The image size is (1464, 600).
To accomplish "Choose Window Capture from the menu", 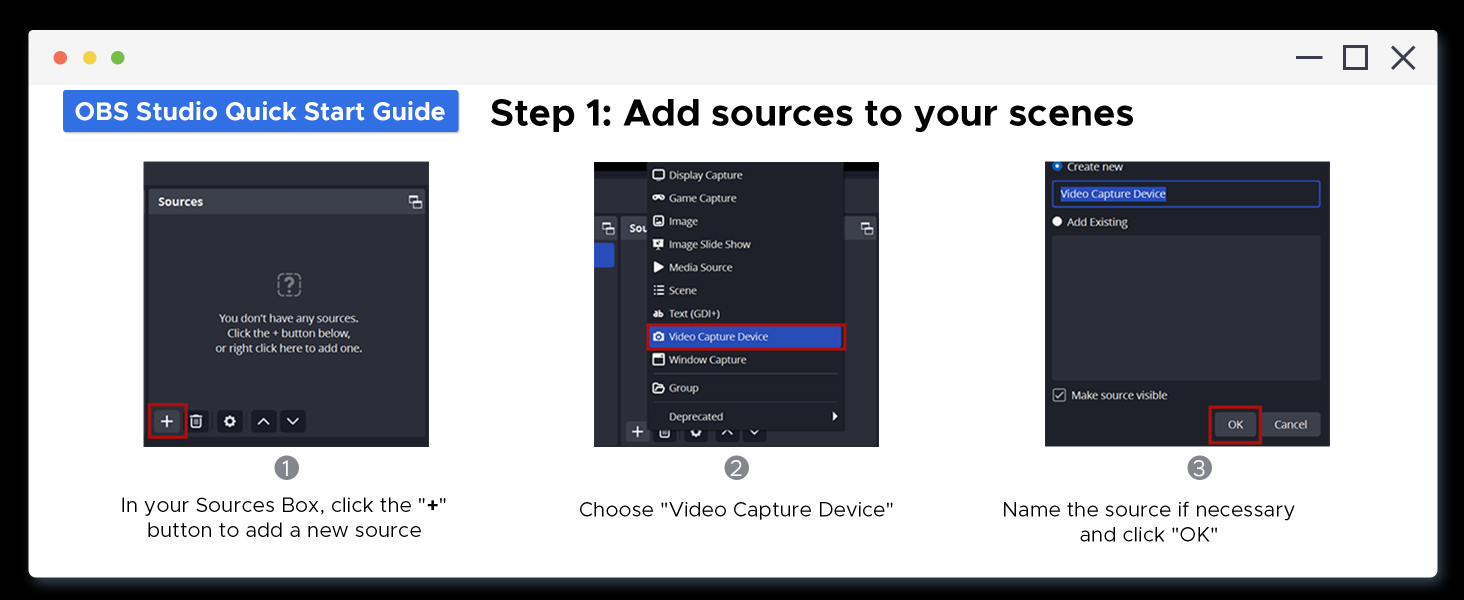I will pos(746,360).
